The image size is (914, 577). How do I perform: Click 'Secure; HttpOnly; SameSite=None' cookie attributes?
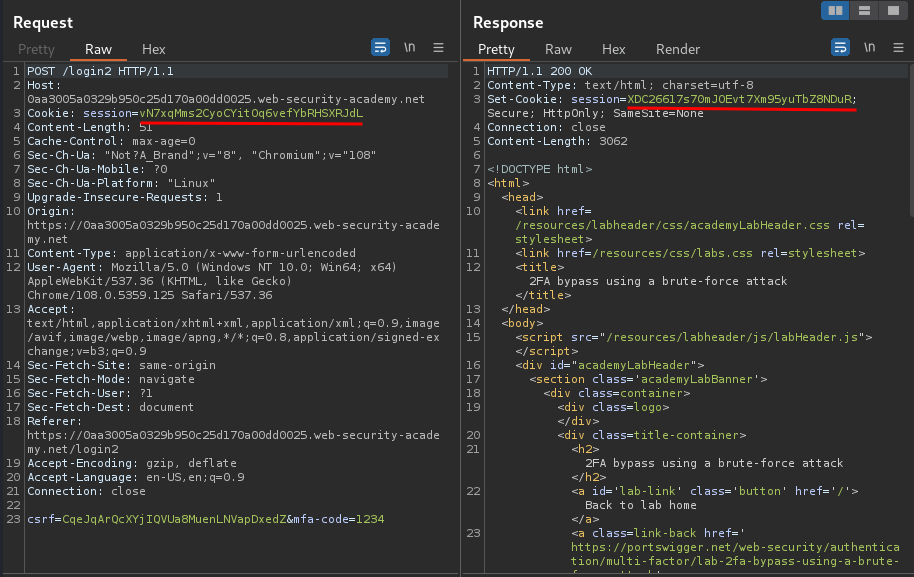[x=595, y=113]
